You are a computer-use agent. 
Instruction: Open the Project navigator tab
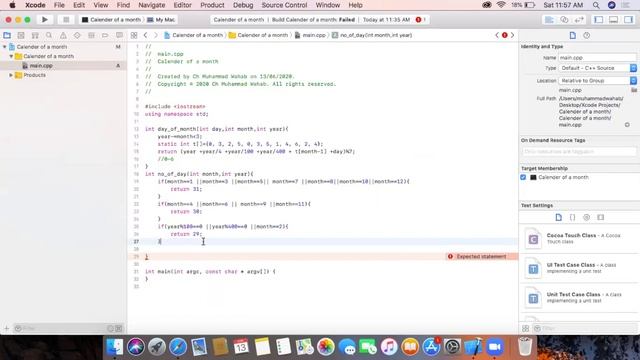click(7, 36)
